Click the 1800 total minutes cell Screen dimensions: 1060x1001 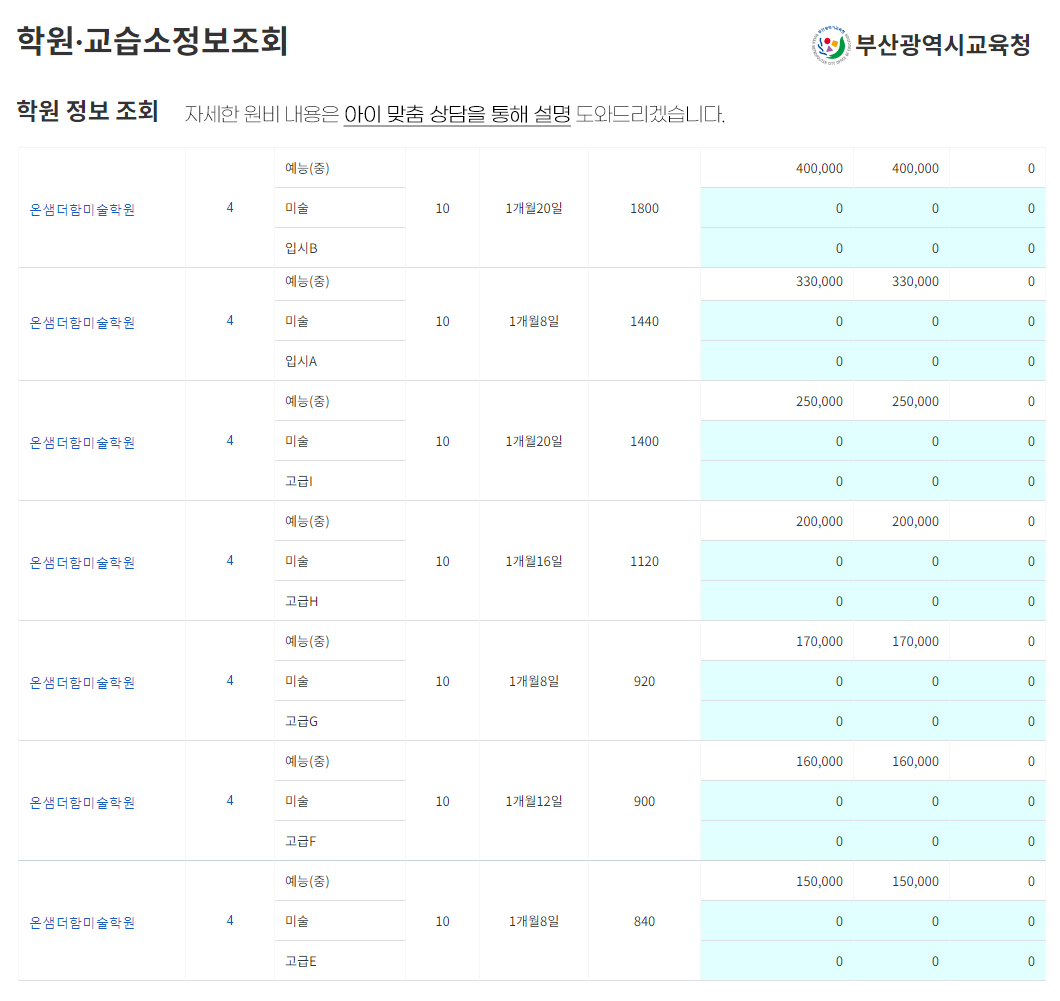(x=644, y=208)
